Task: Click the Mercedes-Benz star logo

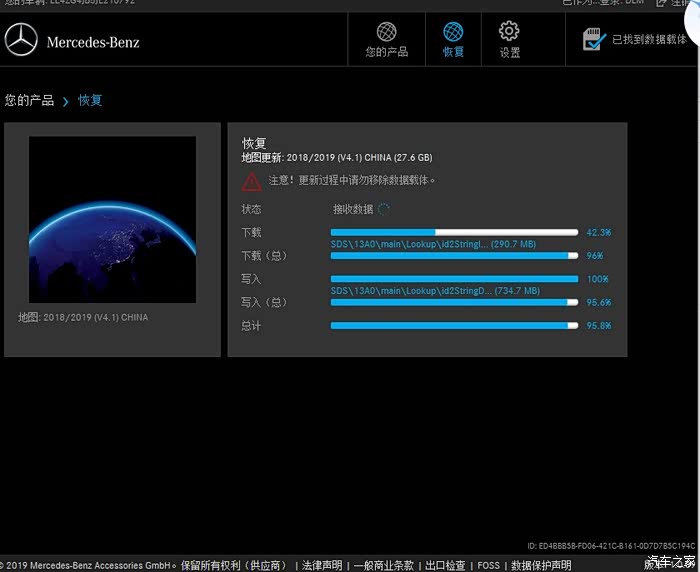Action: [x=21, y=41]
